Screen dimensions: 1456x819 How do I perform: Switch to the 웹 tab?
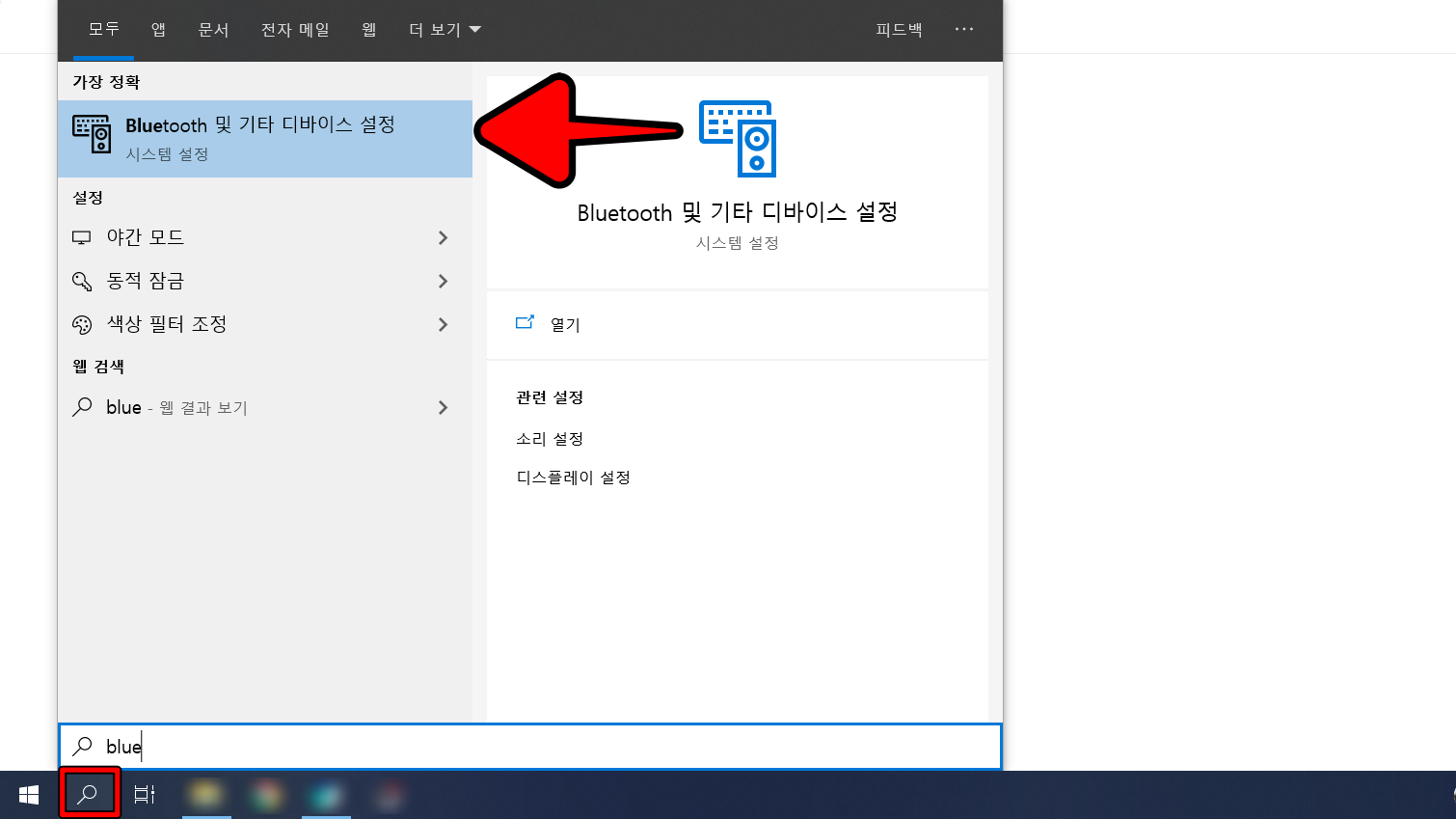[369, 30]
